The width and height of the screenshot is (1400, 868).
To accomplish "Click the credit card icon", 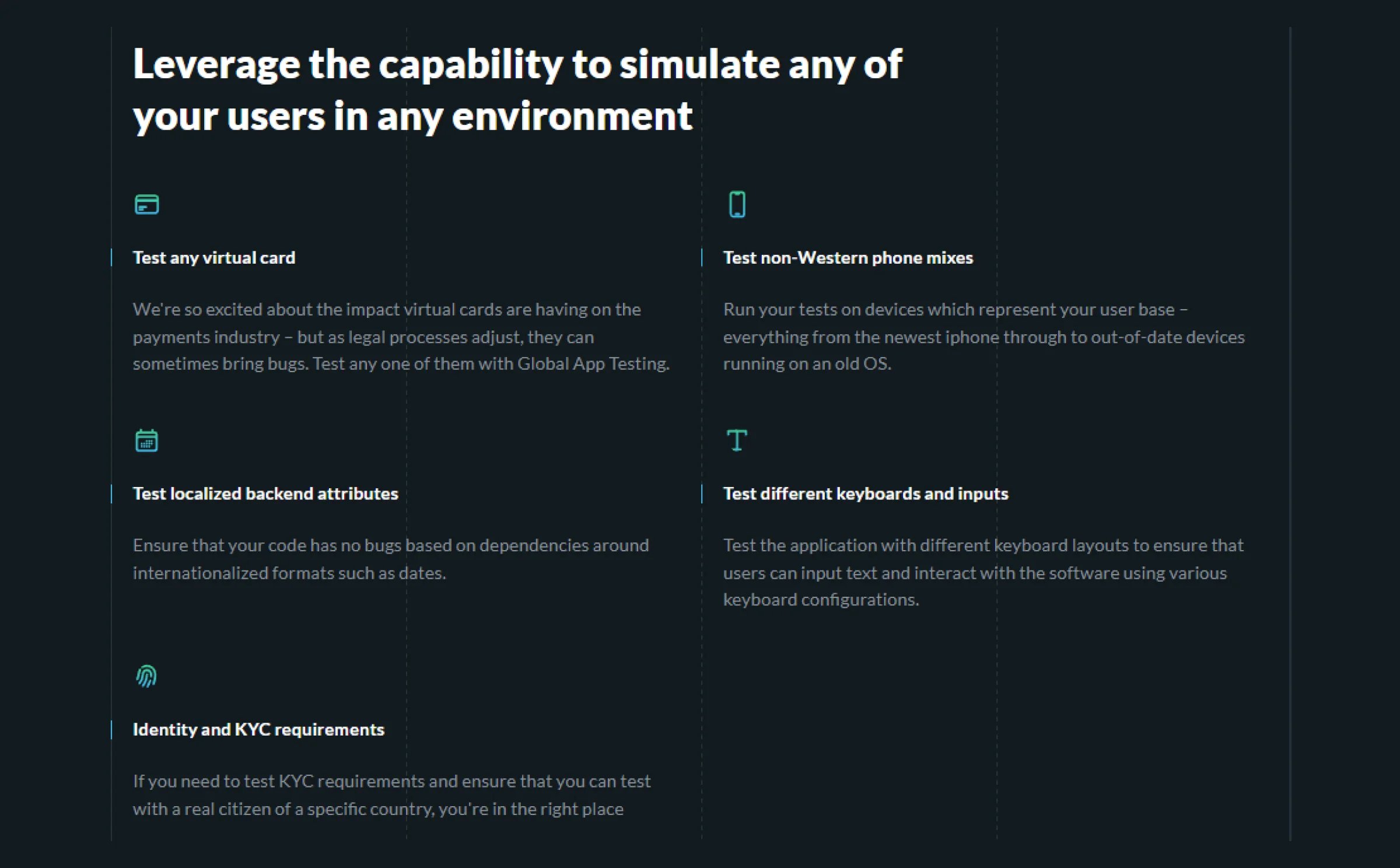I will tap(146, 205).
